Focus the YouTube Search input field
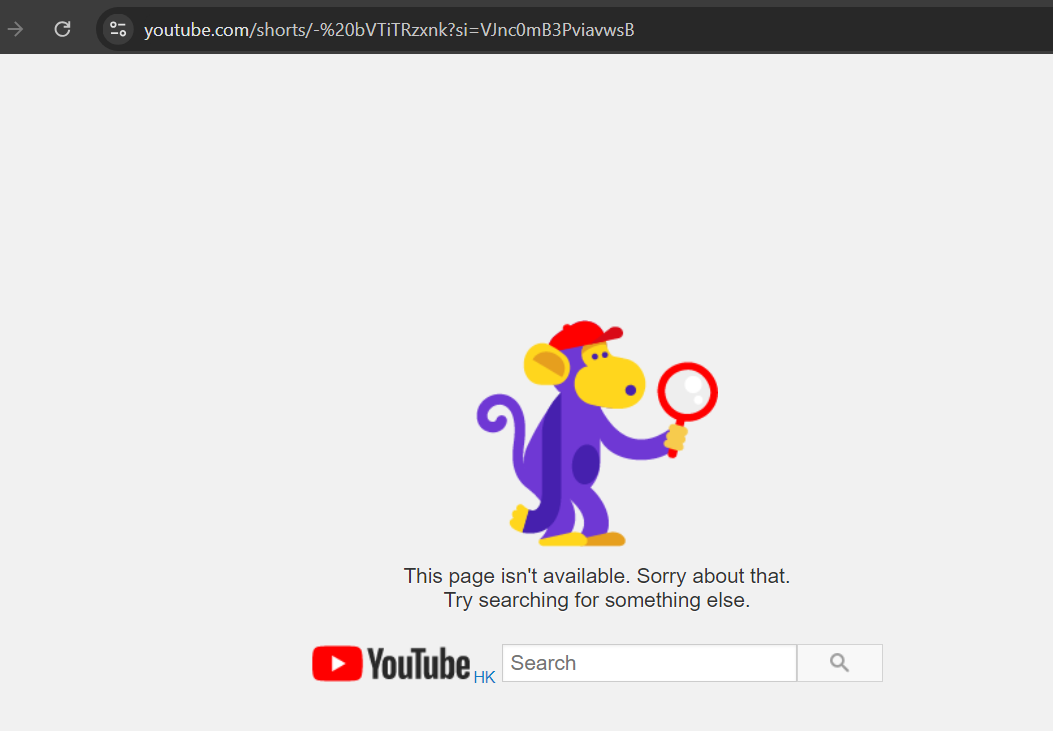The height and width of the screenshot is (733, 1053). (x=649, y=663)
